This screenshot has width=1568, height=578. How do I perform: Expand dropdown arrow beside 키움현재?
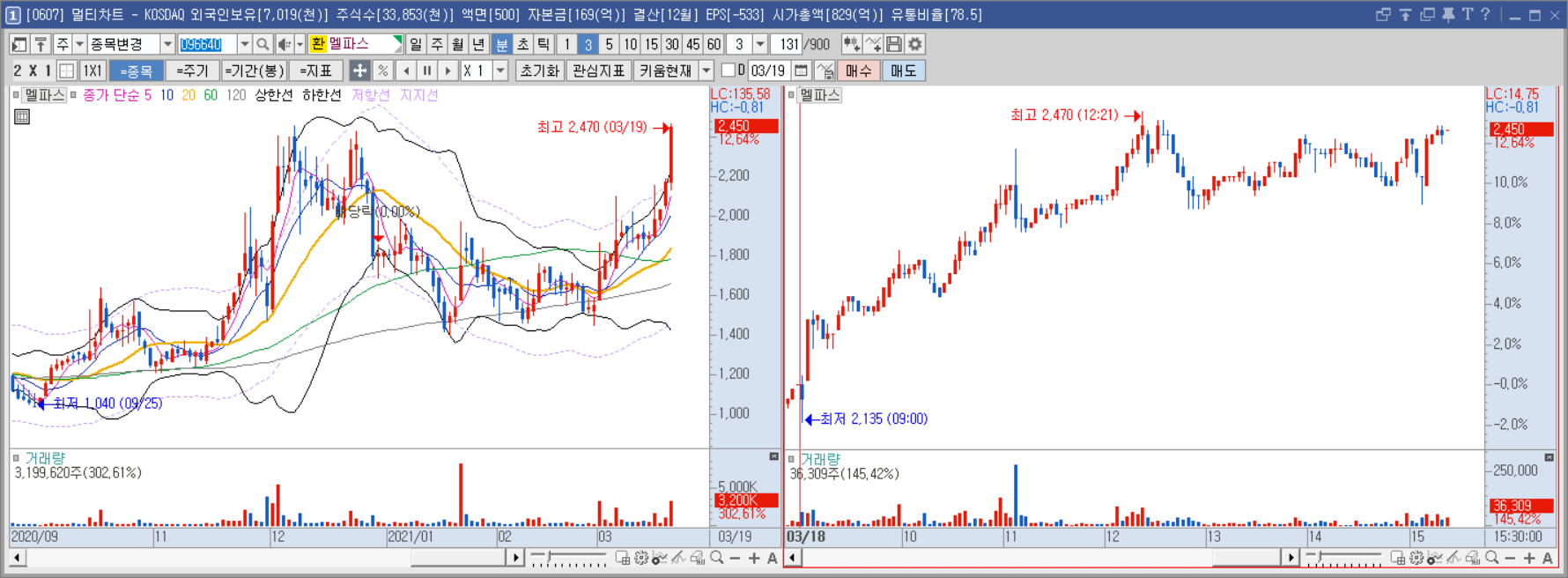pos(706,70)
